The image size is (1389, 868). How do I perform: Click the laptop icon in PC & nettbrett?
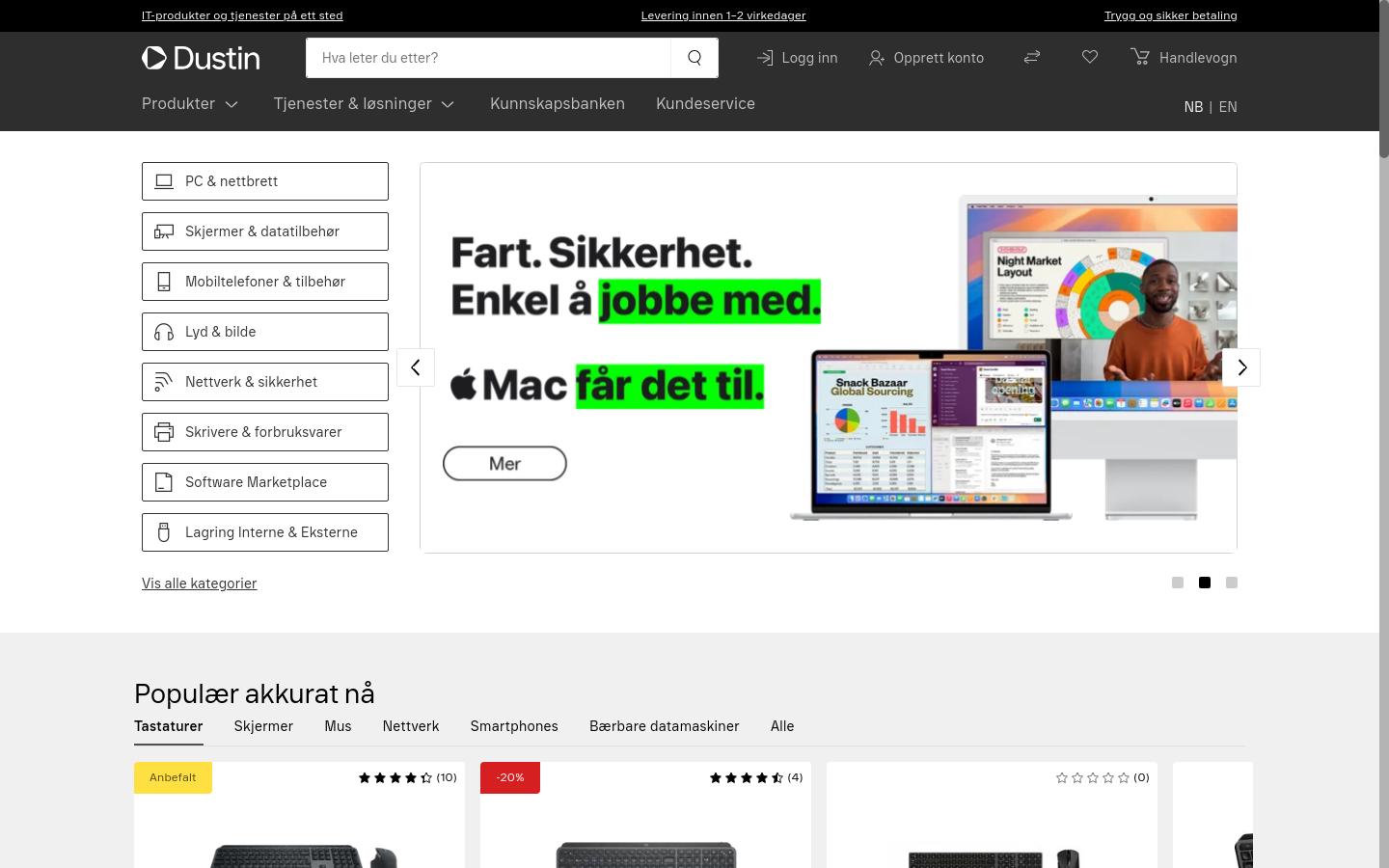(164, 181)
